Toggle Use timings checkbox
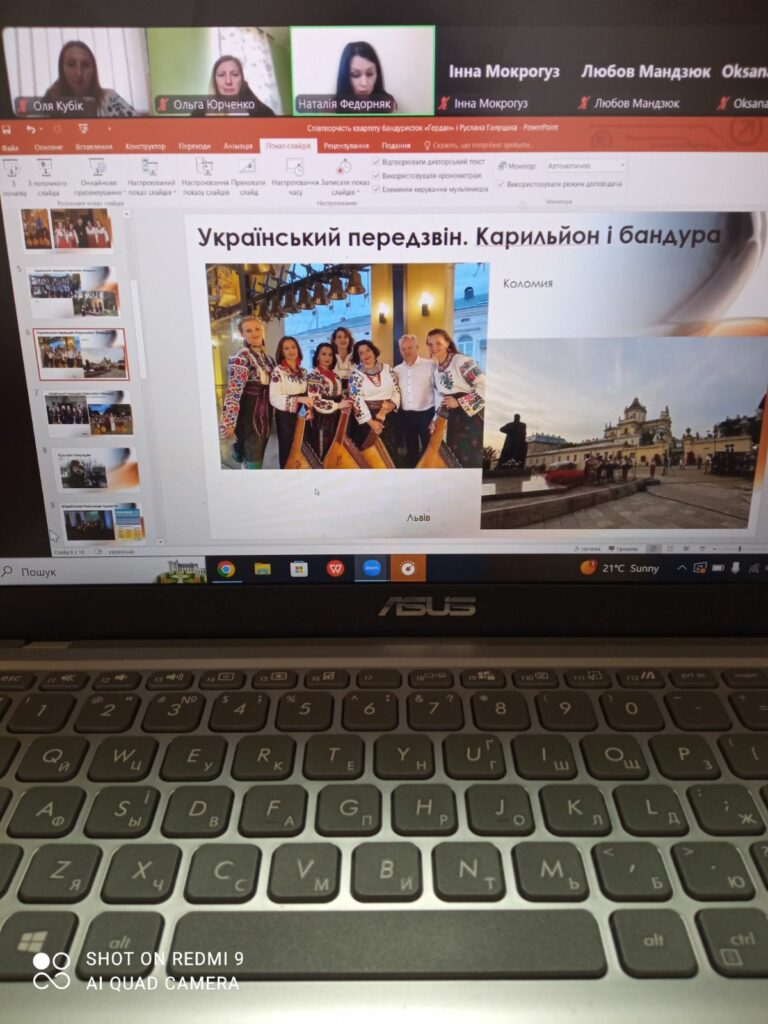The width and height of the screenshot is (768, 1024). click(x=376, y=176)
